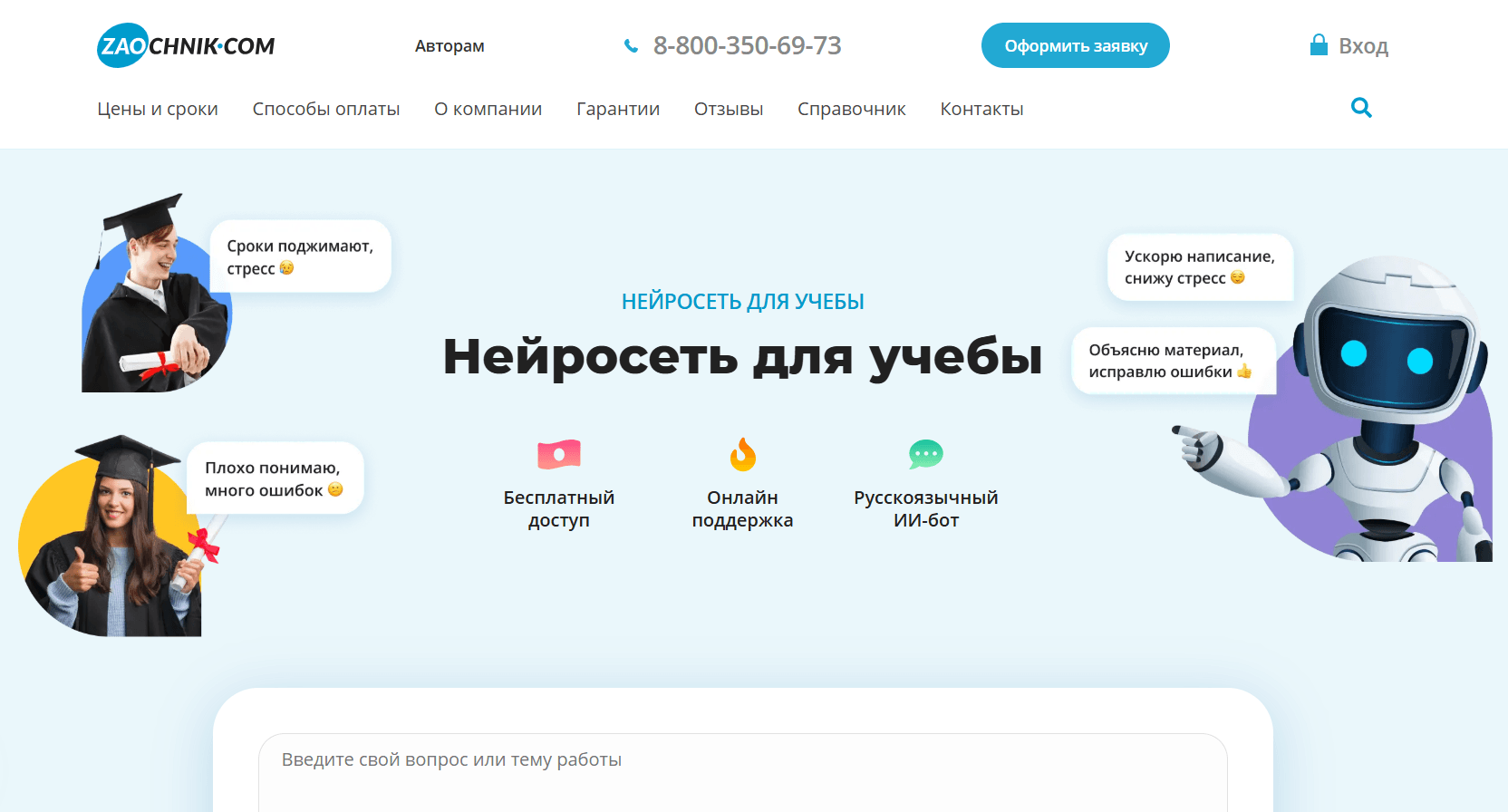Click the Плохо понимаю, много ошибок bubble
1508x812 pixels.
[275, 478]
